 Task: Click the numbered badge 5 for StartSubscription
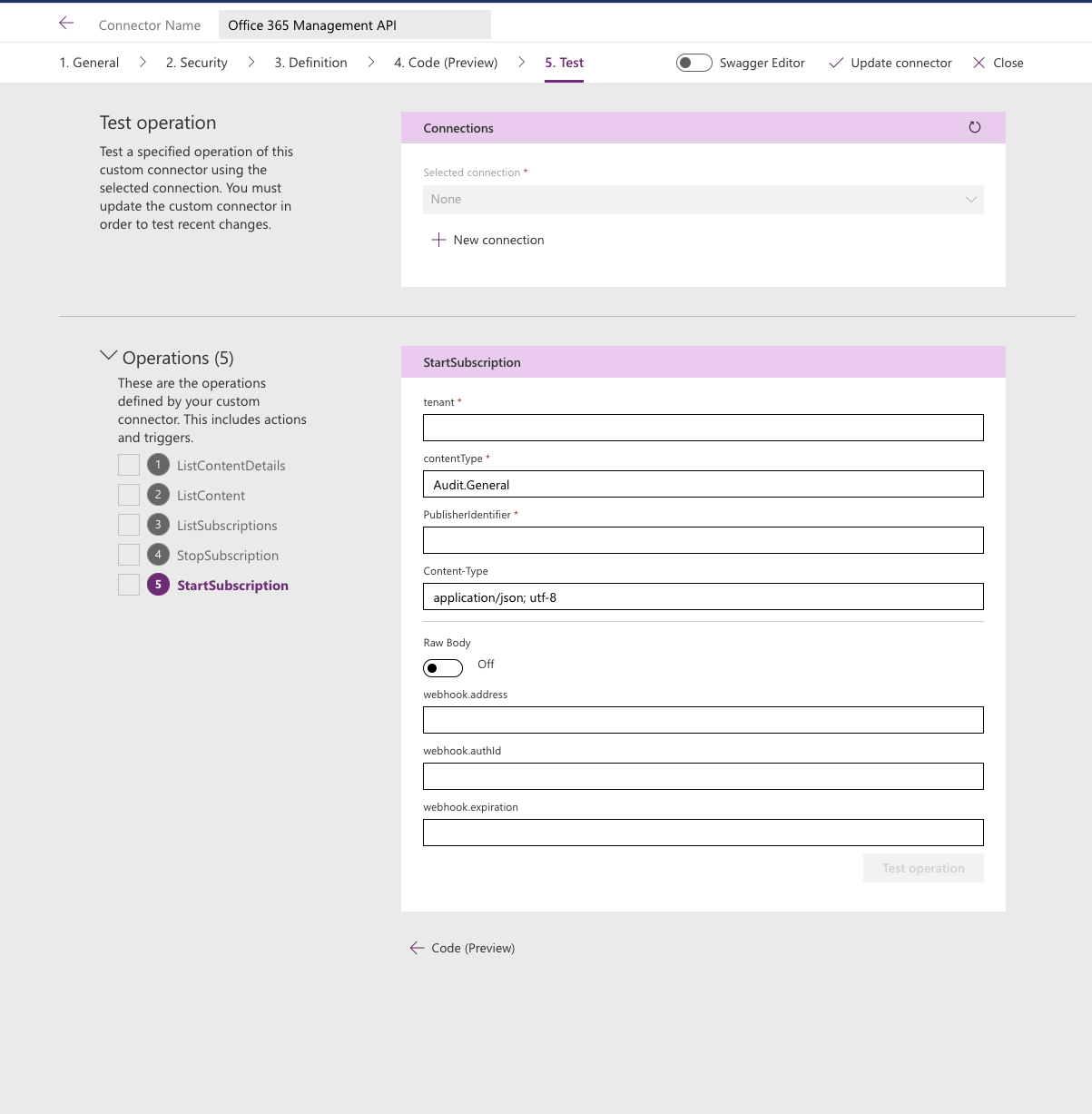point(158,584)
